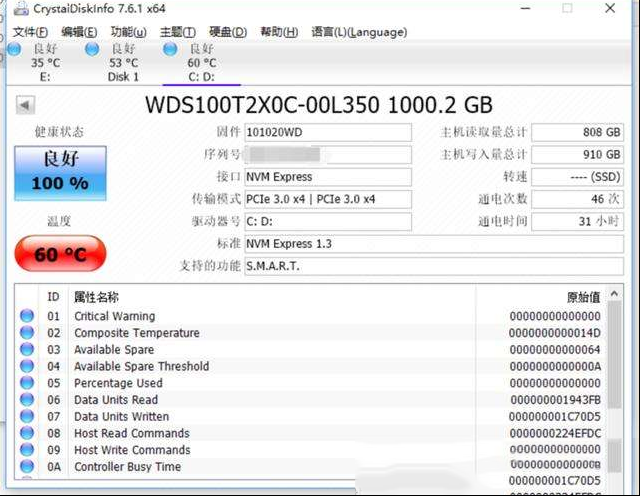The image size is (640, 496).
Task: Click the 属性名称 column header
Action: (x=96, y=297)
